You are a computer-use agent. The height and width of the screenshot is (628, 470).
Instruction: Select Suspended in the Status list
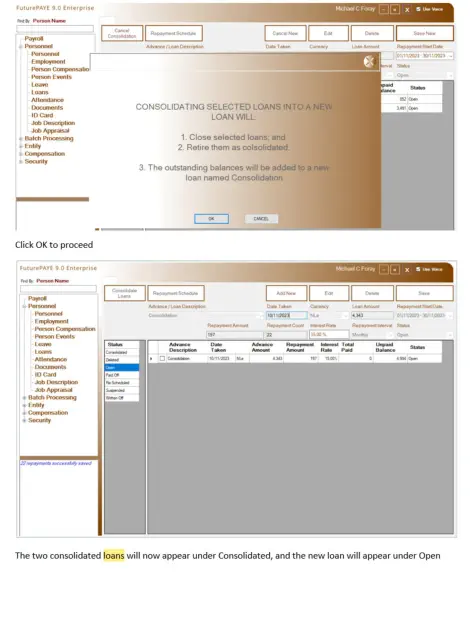tap(122, 390)
